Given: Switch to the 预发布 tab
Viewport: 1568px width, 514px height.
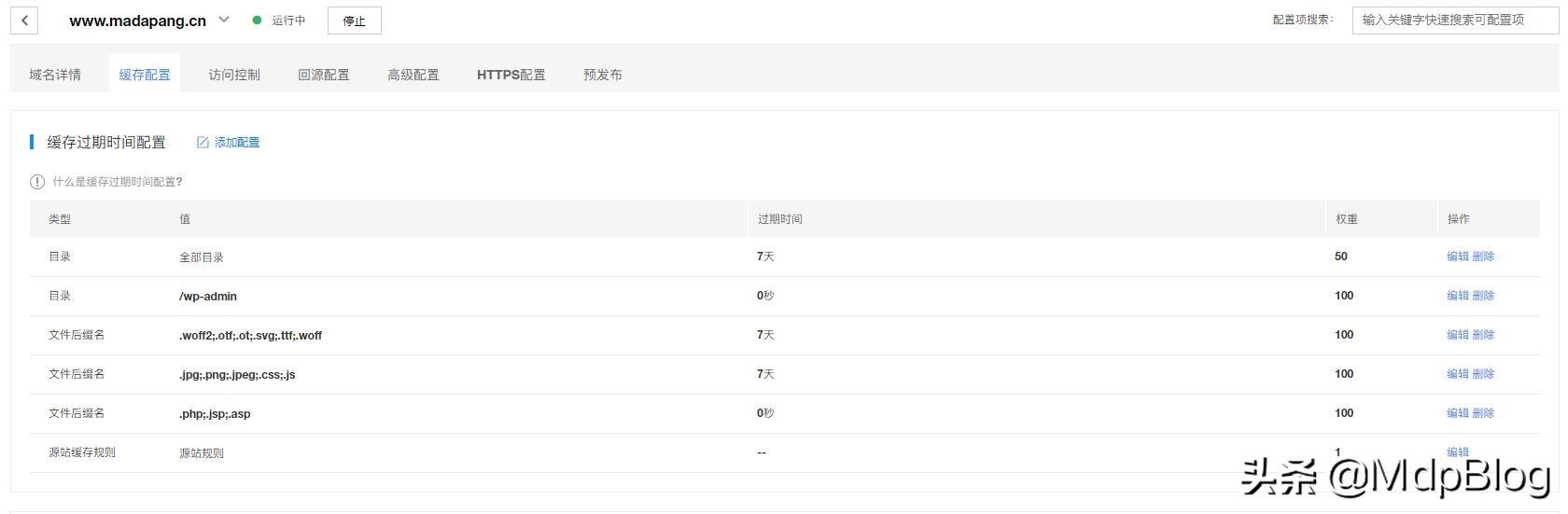Looking at the screenshot, I should 603,75.
